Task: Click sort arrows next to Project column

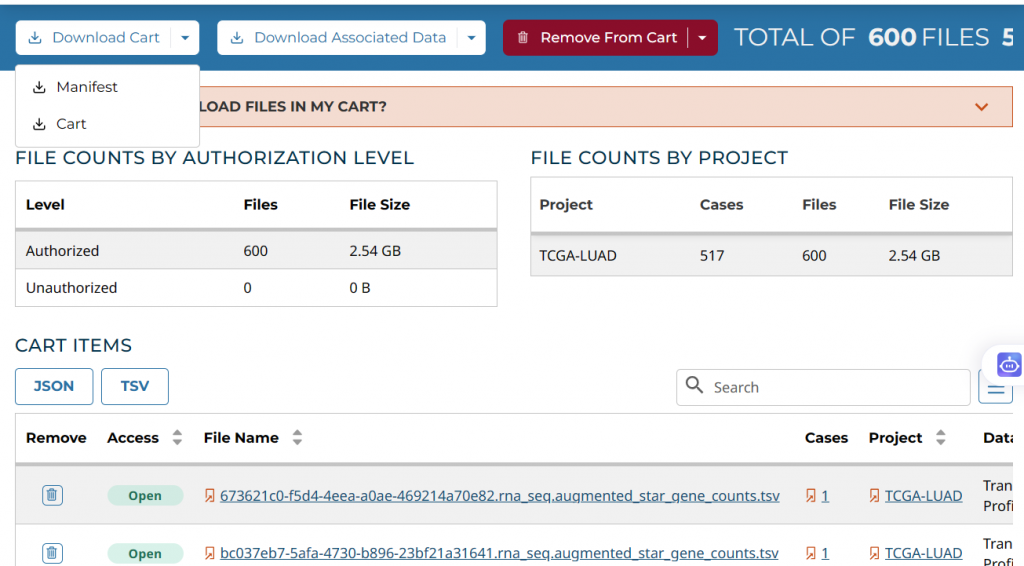Action: pos(940,438)
